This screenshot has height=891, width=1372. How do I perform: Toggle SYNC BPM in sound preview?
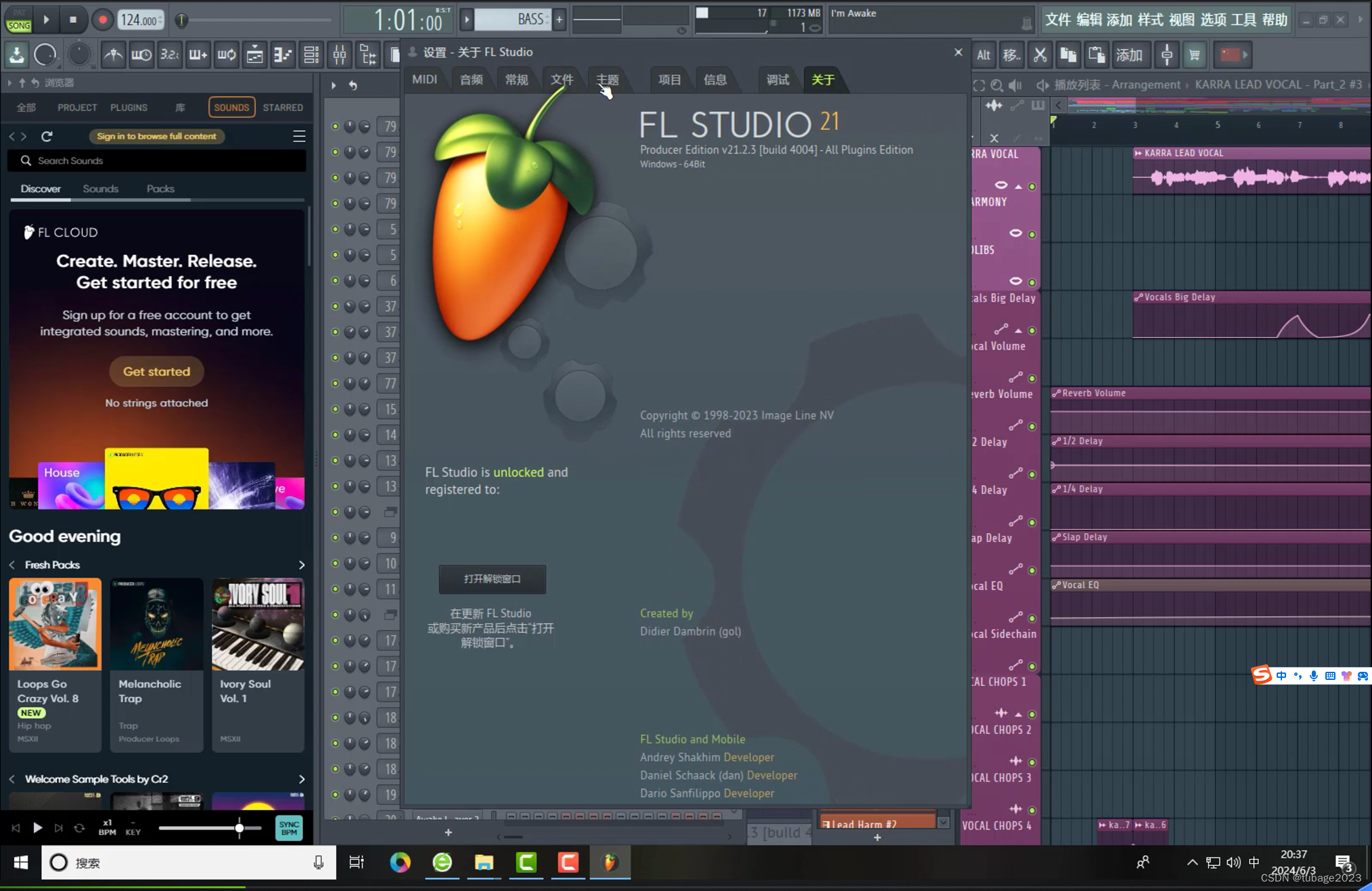click(x=289, y=827)
